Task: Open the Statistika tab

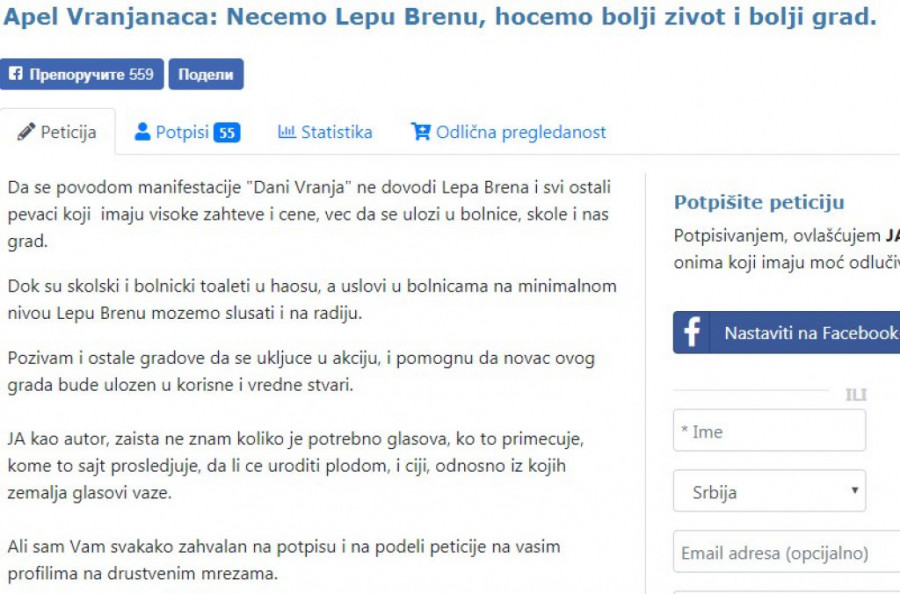Action: (325, 132)
